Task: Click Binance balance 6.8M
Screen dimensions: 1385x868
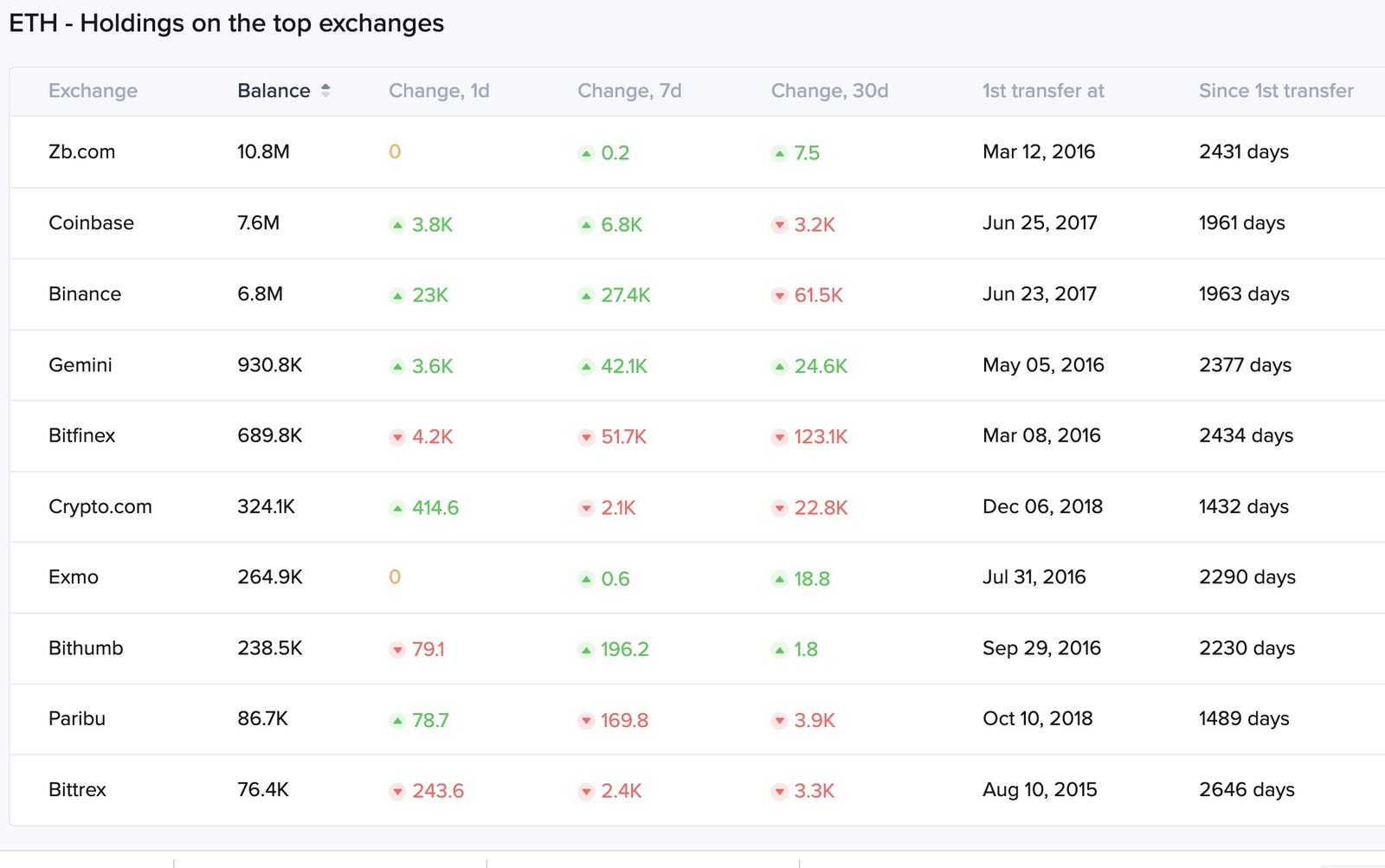Action: (x=260, y=293)
